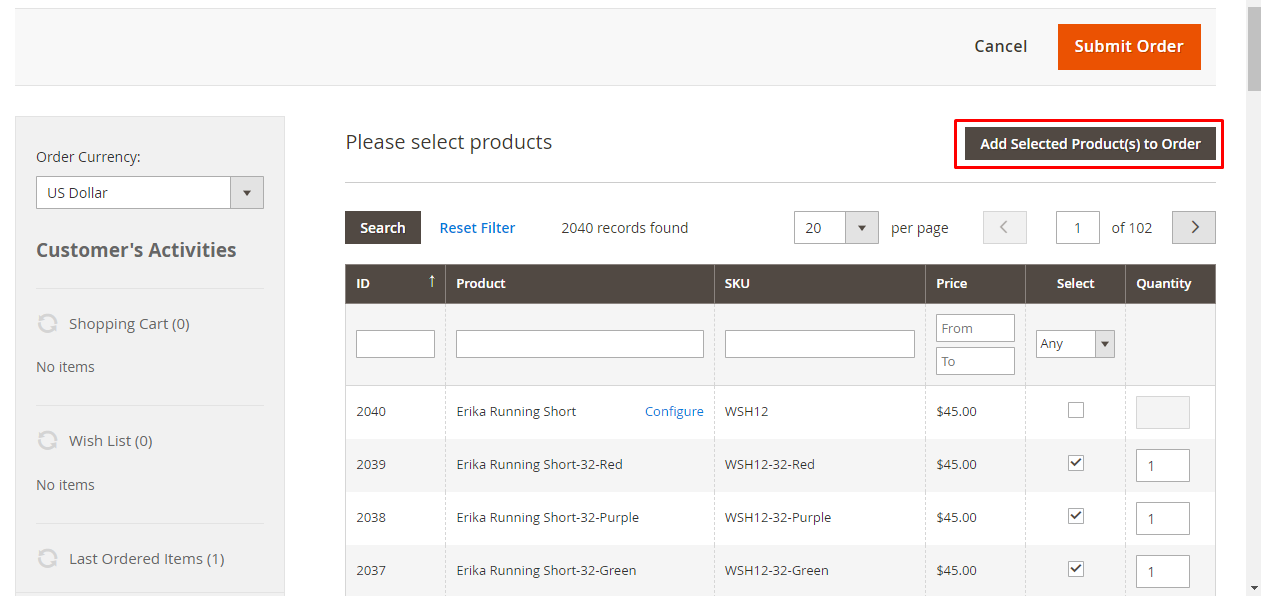Click the Wish List refresh icon
The height and width of the screenshot is (596, 1261).
(x=47, y=440)
